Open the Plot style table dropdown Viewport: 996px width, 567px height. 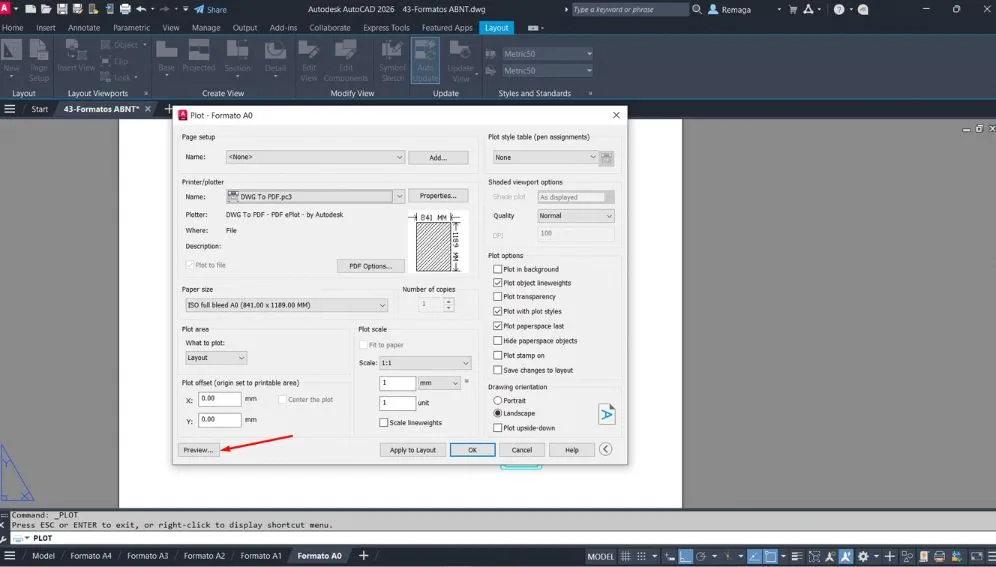545,157
